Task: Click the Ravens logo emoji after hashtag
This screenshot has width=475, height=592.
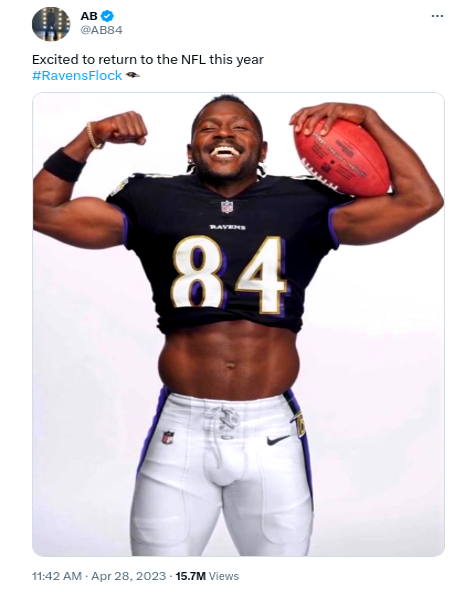Action: click(x=133, y=75)
